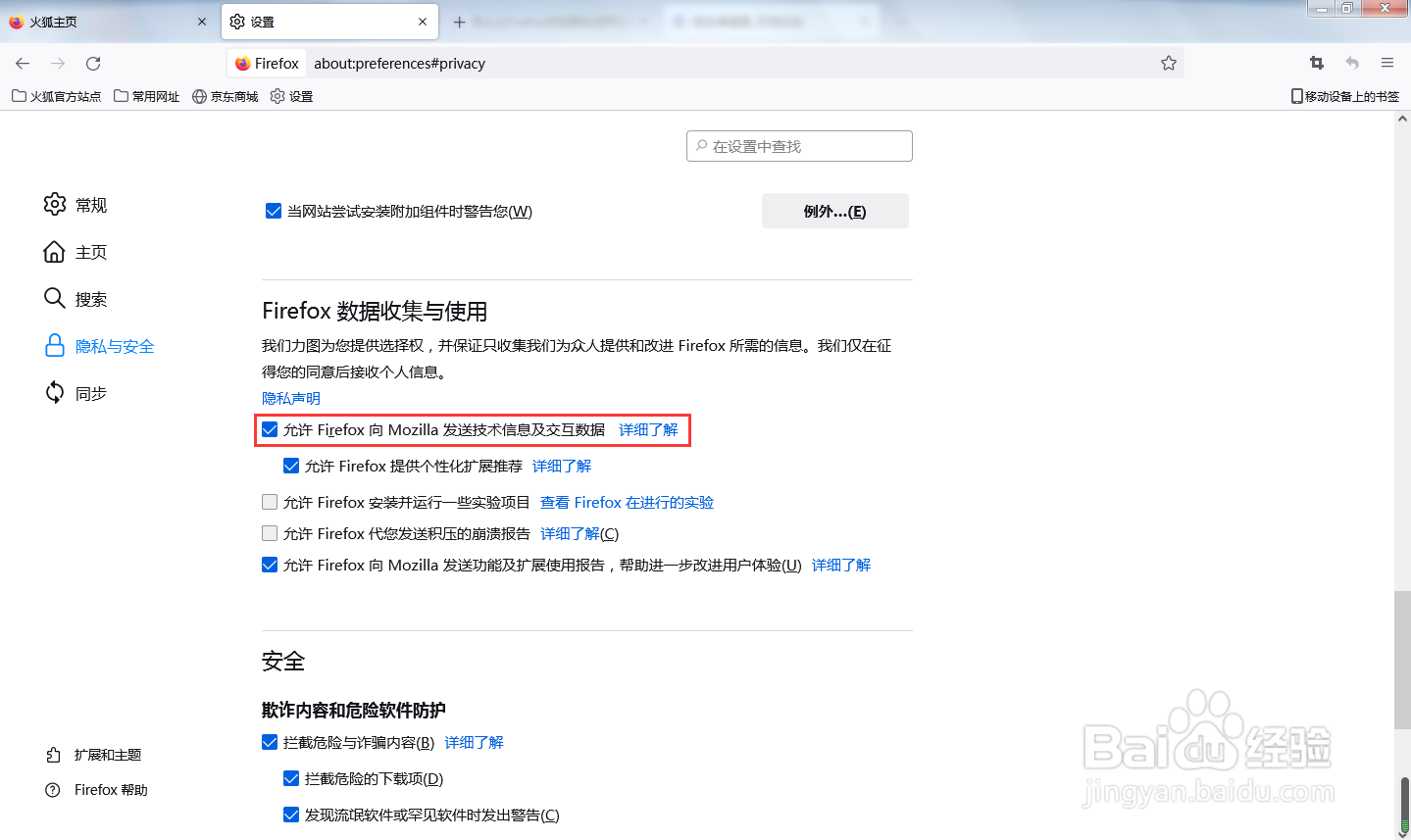Screen dimensions: 1411x840
Task: Close the 火狐主页 tab
Action: click(202, 22)
